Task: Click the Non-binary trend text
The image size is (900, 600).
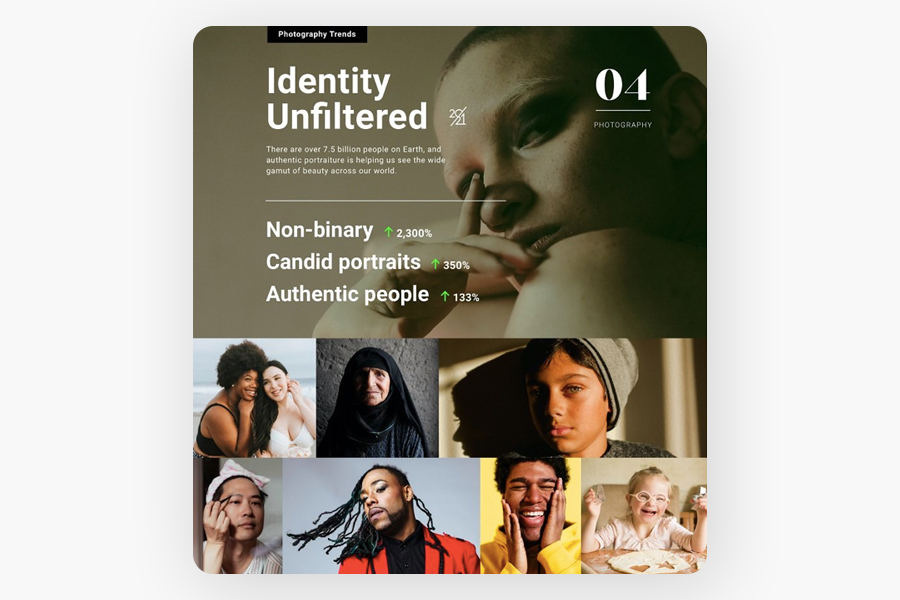Action: click(320, 230)
